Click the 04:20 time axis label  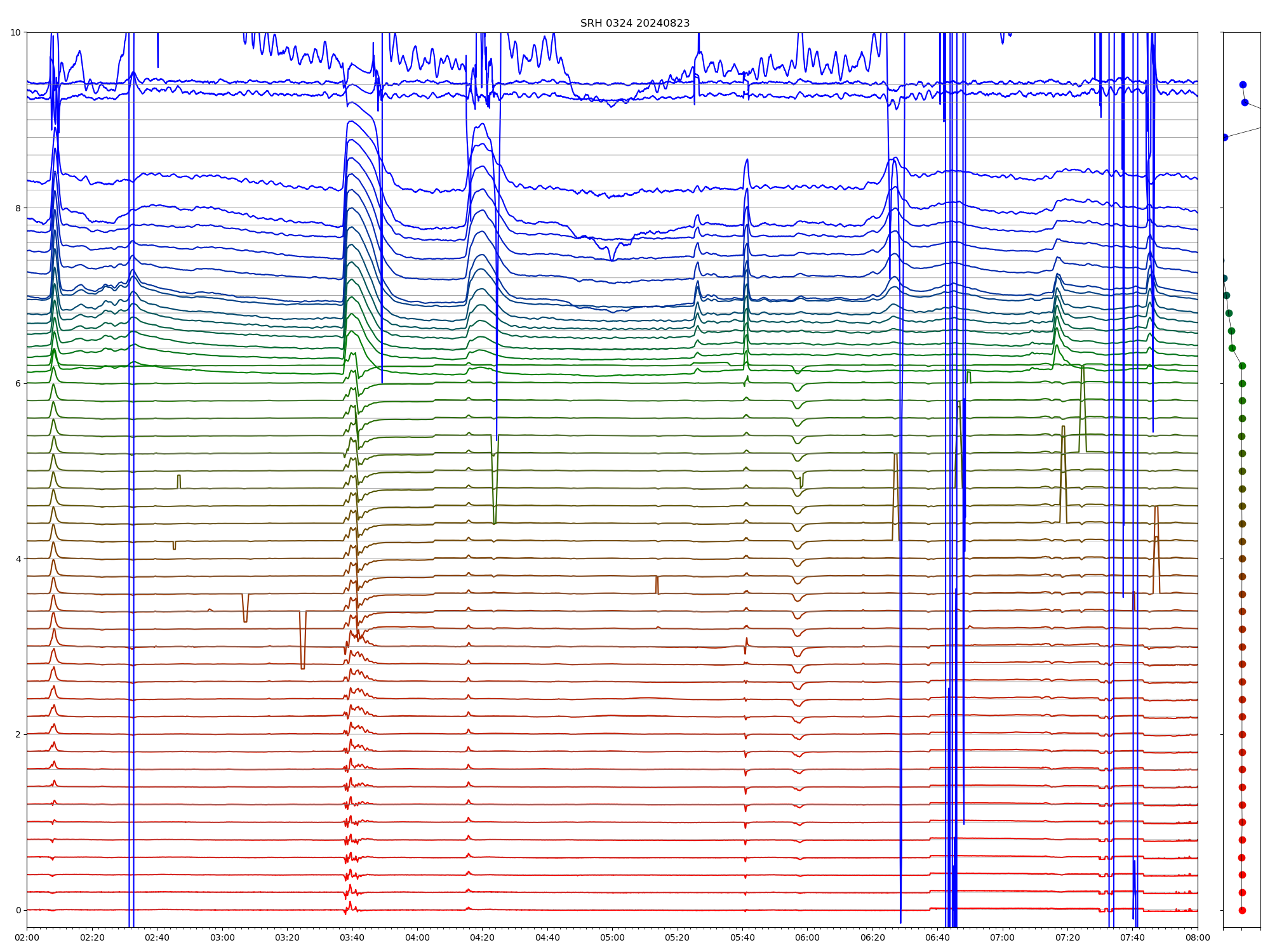click(x=482, y=937)
